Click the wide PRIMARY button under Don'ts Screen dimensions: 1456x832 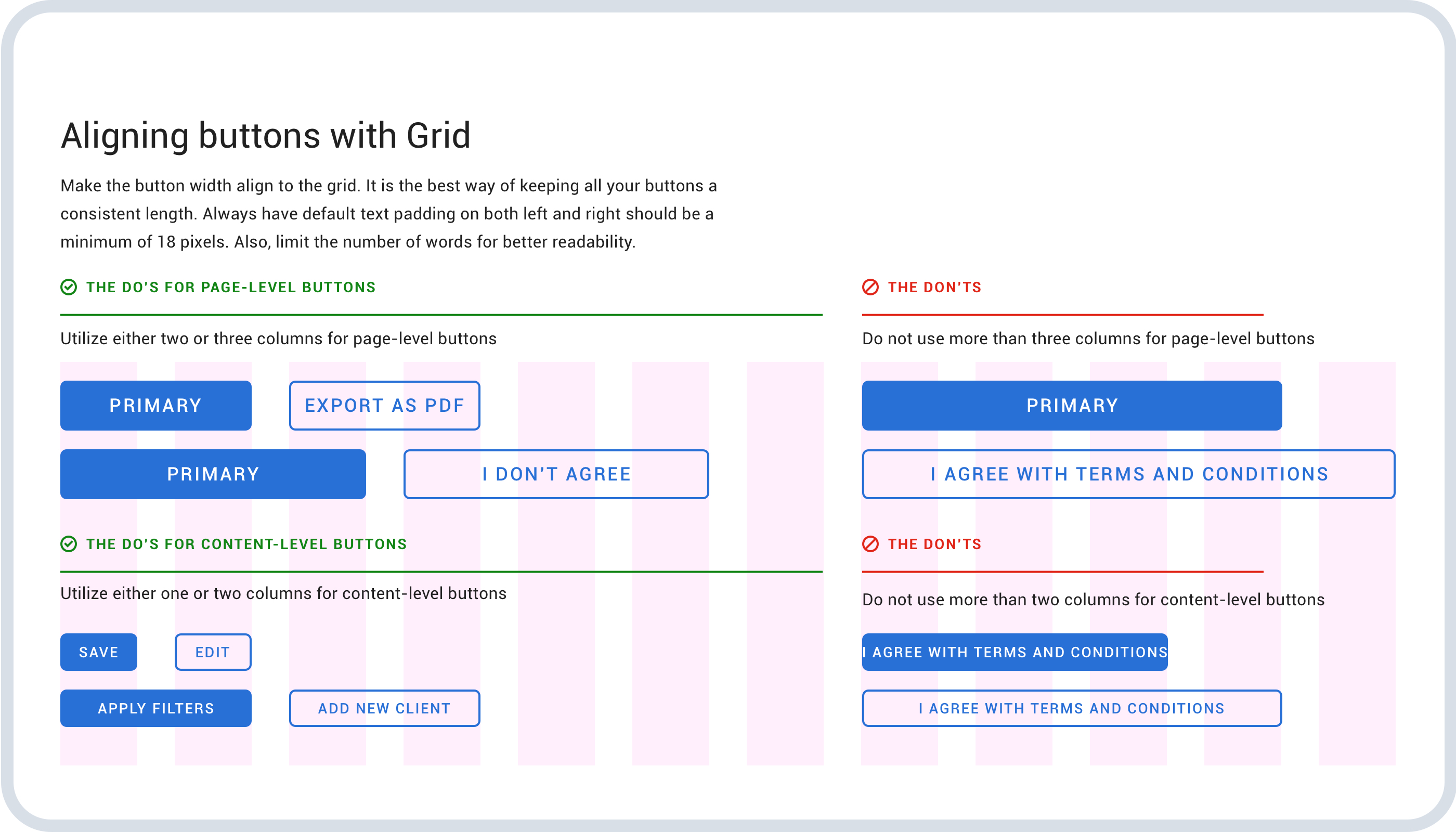(1072, 406)
